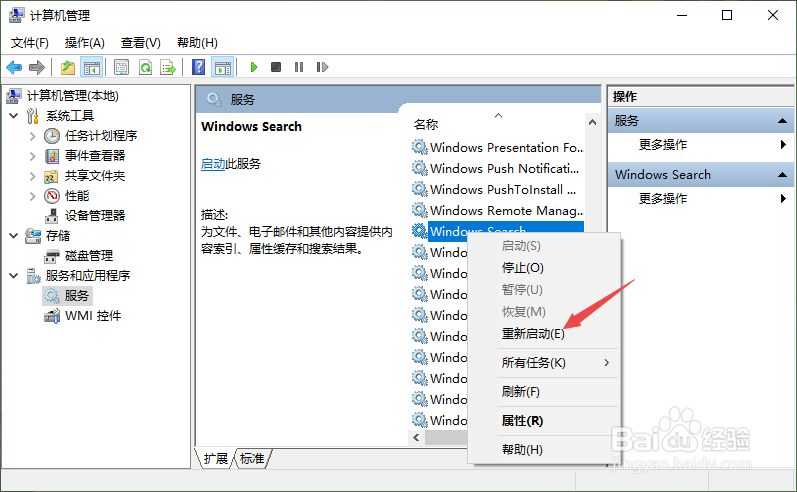The image size is (797, 492).
Task: Click the Forward arrow toolbar icon
Action: 37,67
